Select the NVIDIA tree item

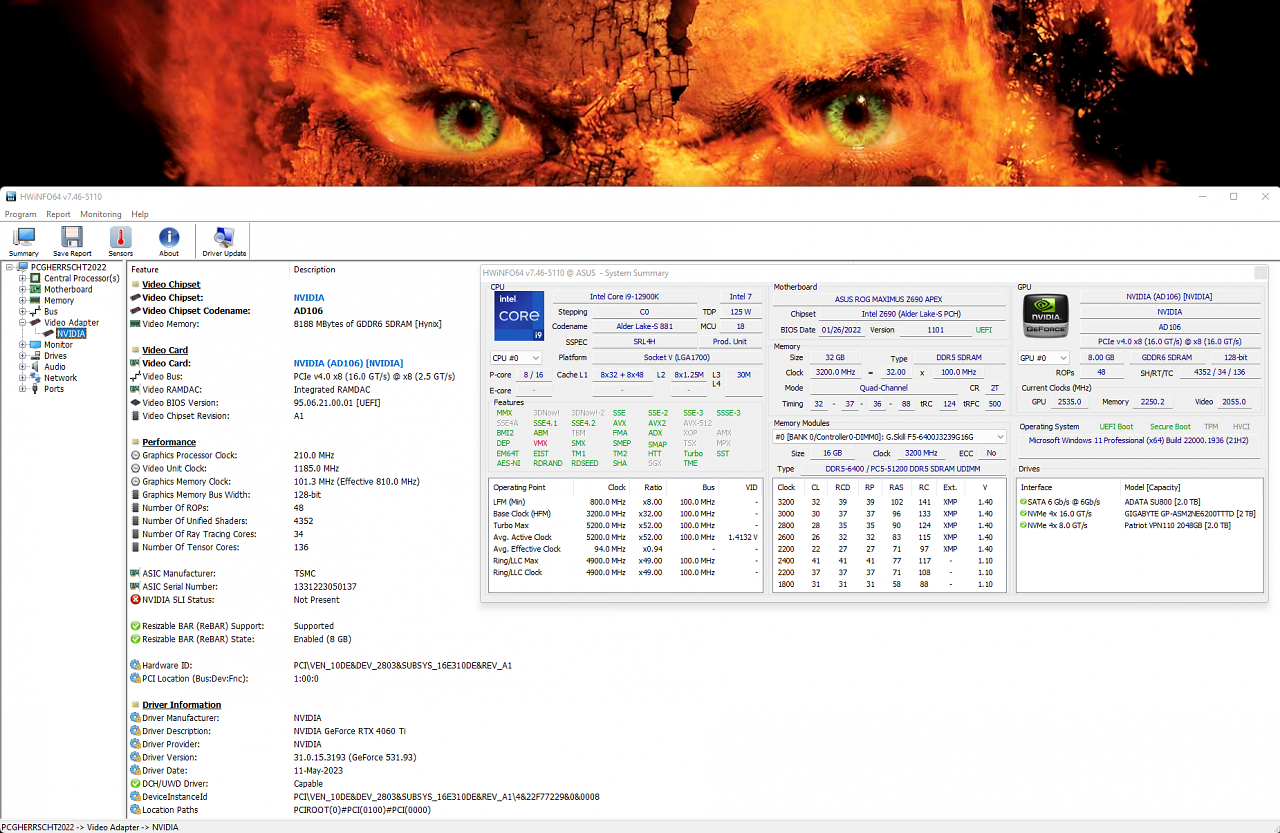click(x=71, y=334)
